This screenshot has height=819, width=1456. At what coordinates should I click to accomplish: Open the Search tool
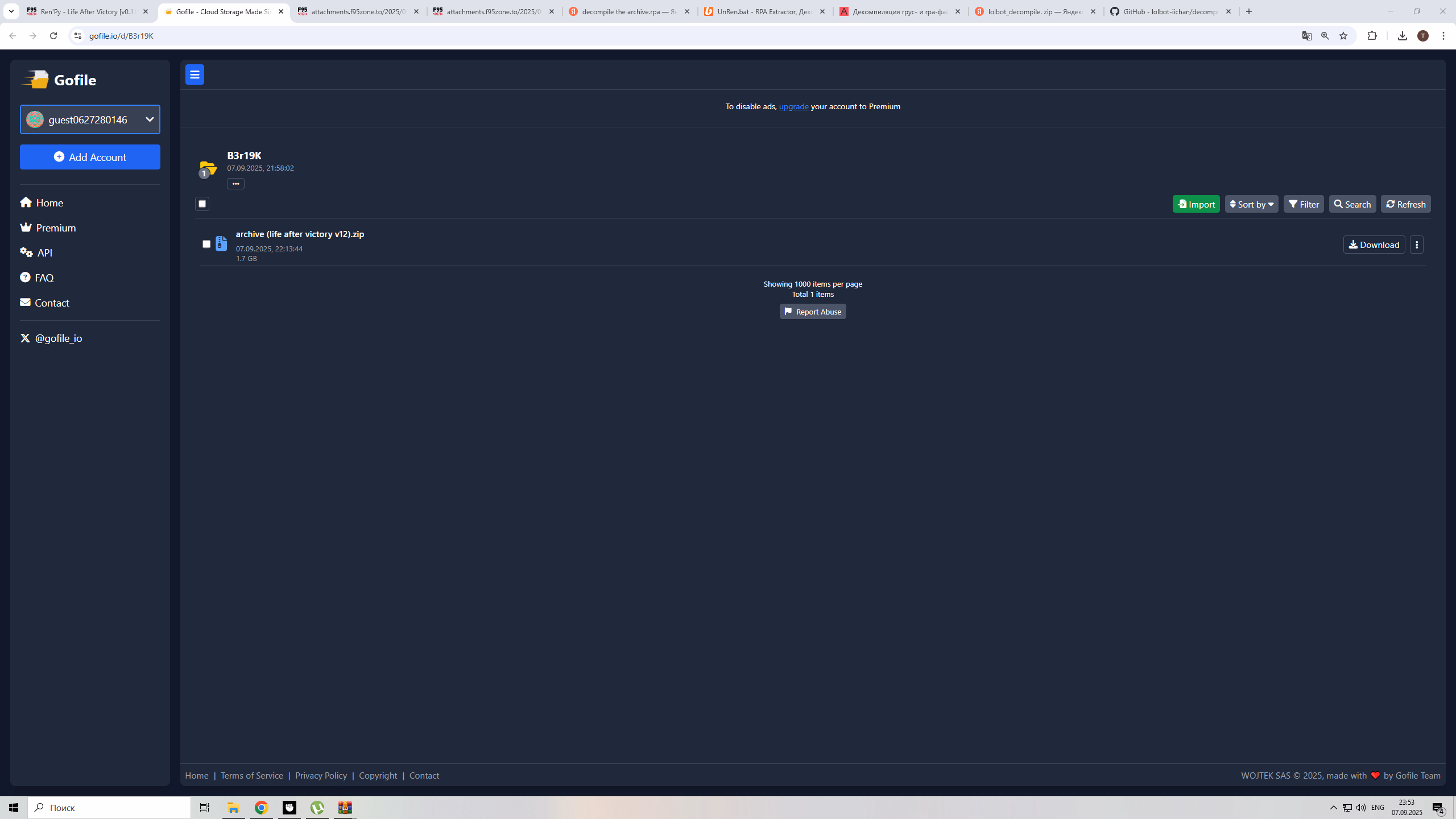point(1352,204)
